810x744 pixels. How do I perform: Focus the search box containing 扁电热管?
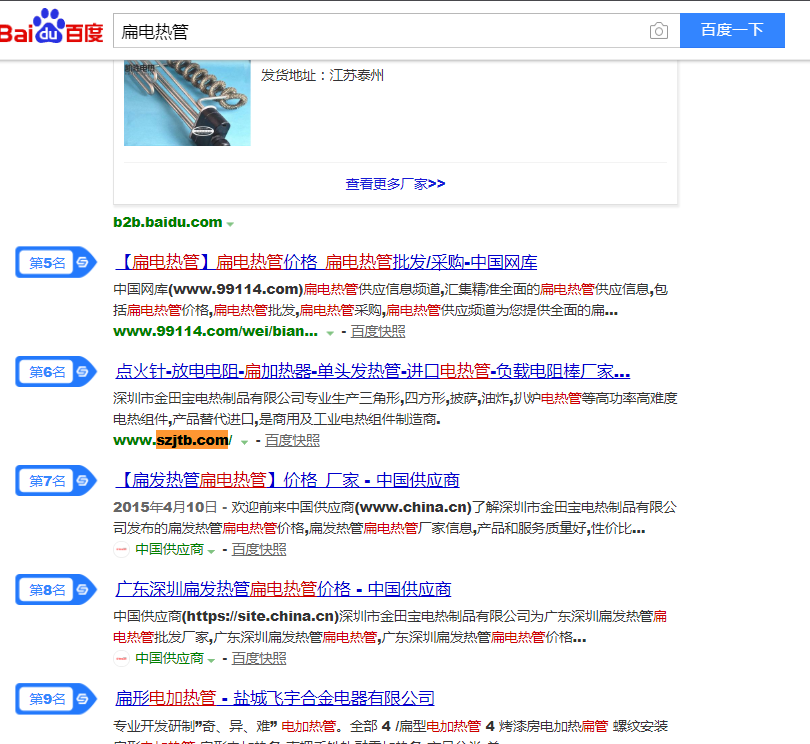pyautogui.click(x=396, y=31)
